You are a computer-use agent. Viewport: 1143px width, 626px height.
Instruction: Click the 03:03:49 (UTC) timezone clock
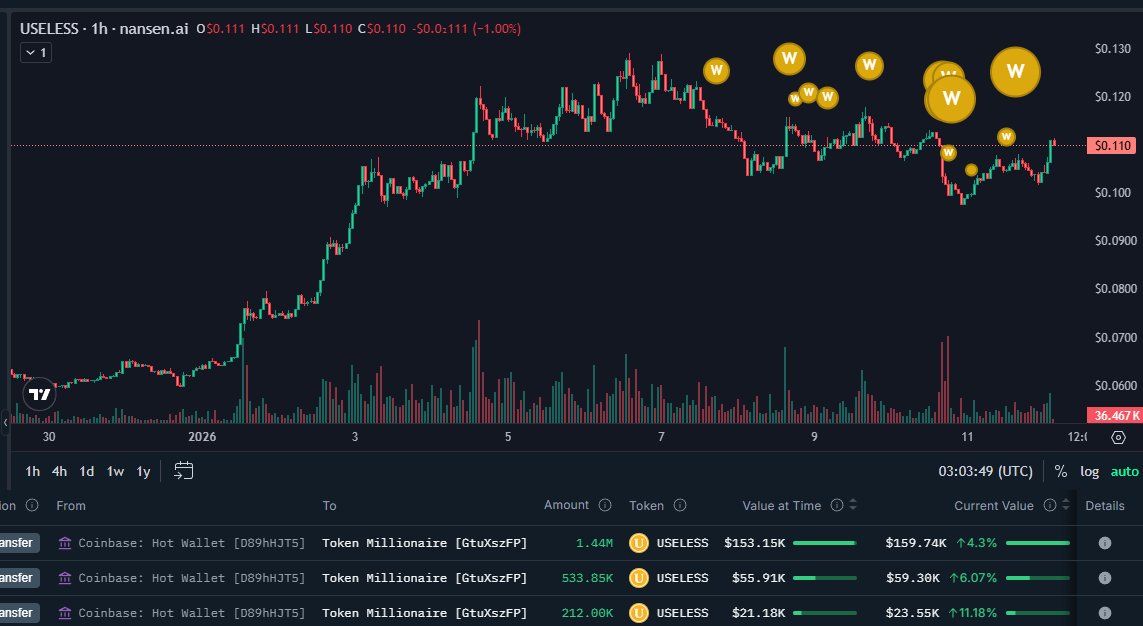point(985,471)
